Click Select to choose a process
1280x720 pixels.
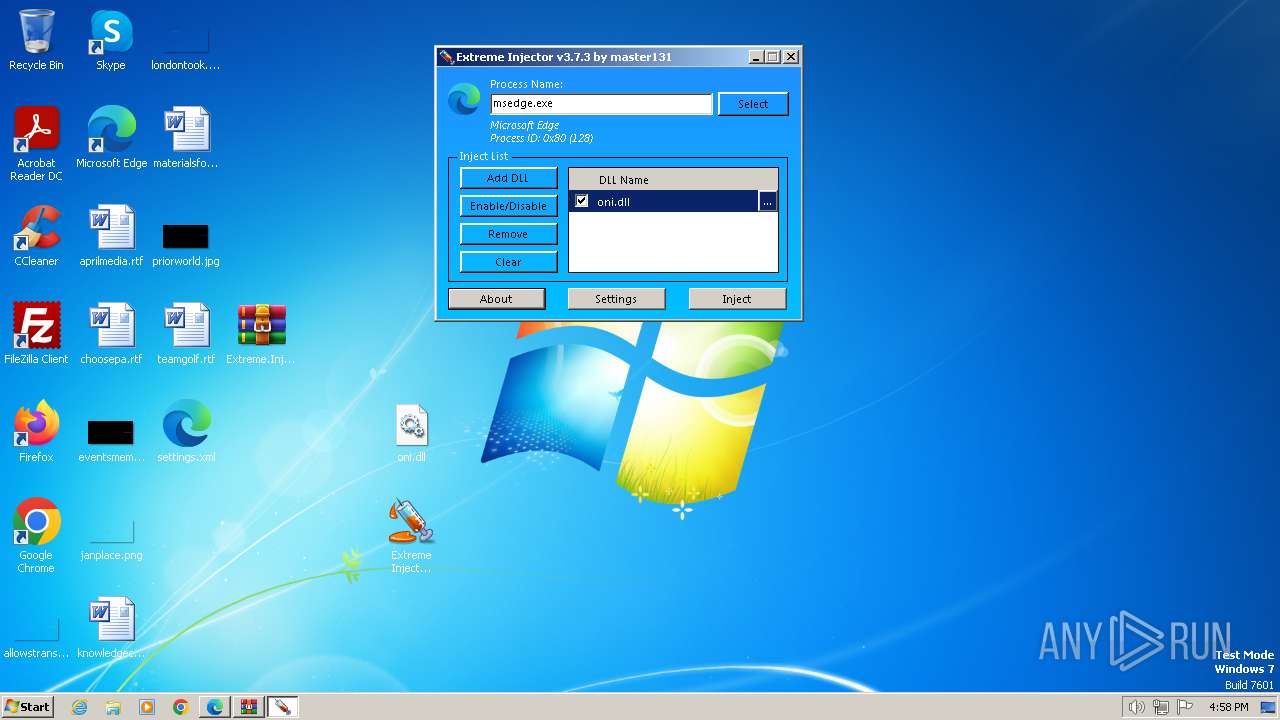click(x=753, y=104)
